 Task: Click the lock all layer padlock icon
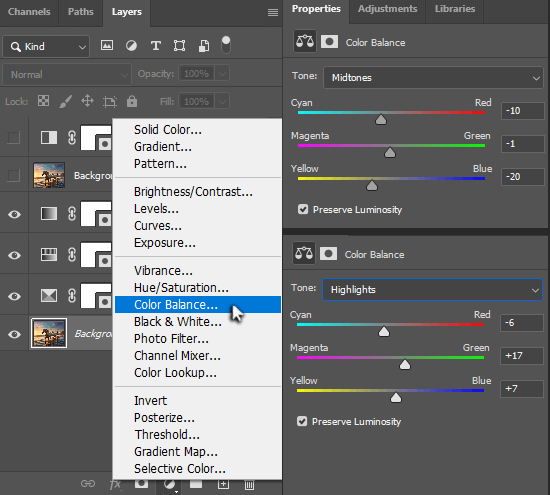pyautogui.click(x=132, y=101)
